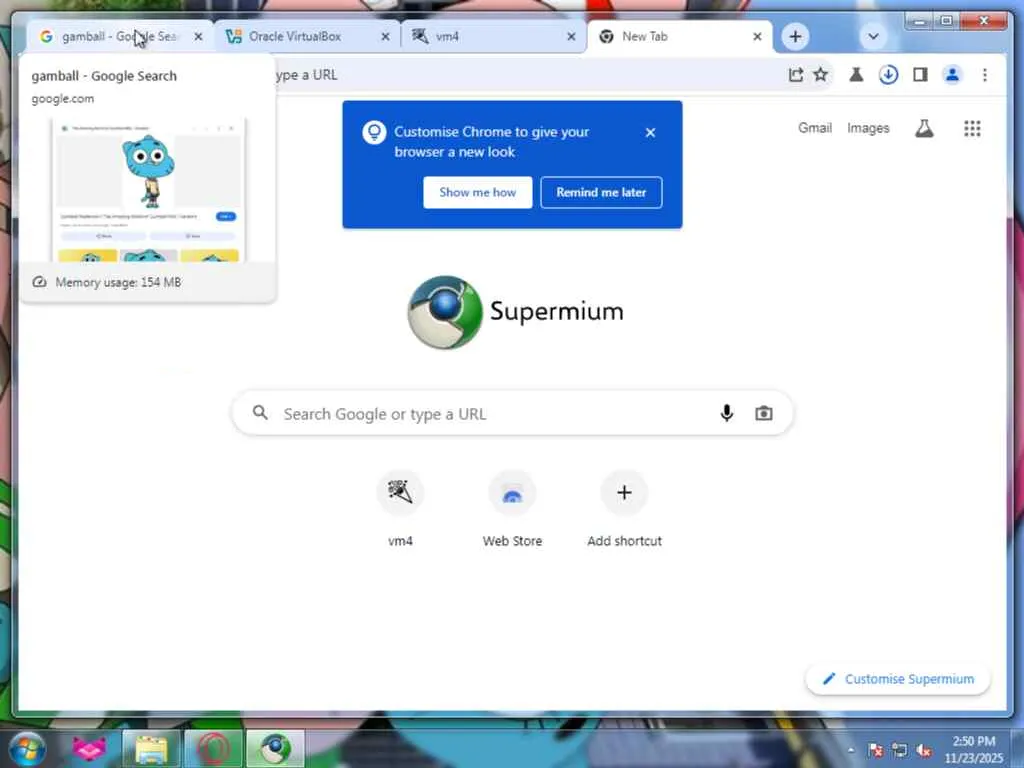This screenshot has height=768, width=1024.
Task: Open the tab search dropdown arrow
Action: click(x=873, y=37)
